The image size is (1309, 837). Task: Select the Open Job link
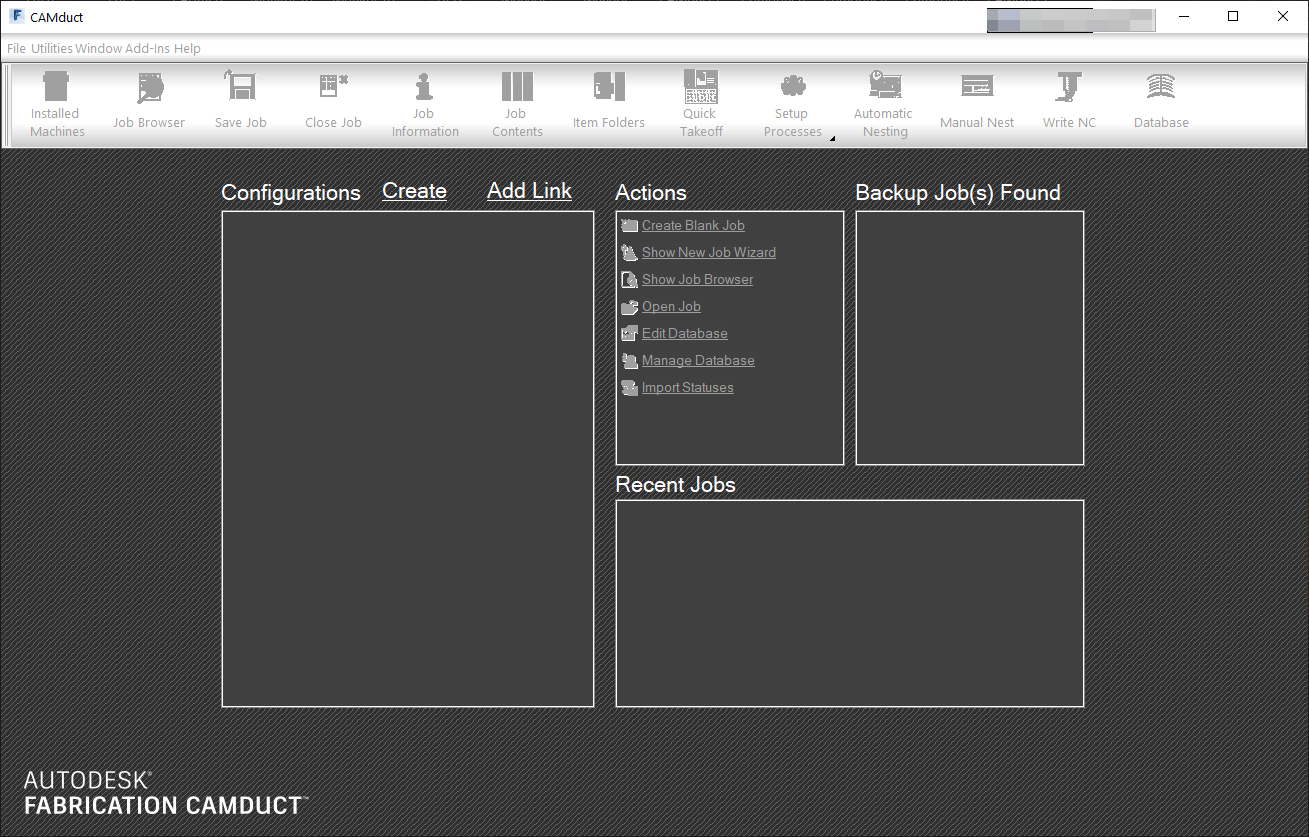(671, 307)
